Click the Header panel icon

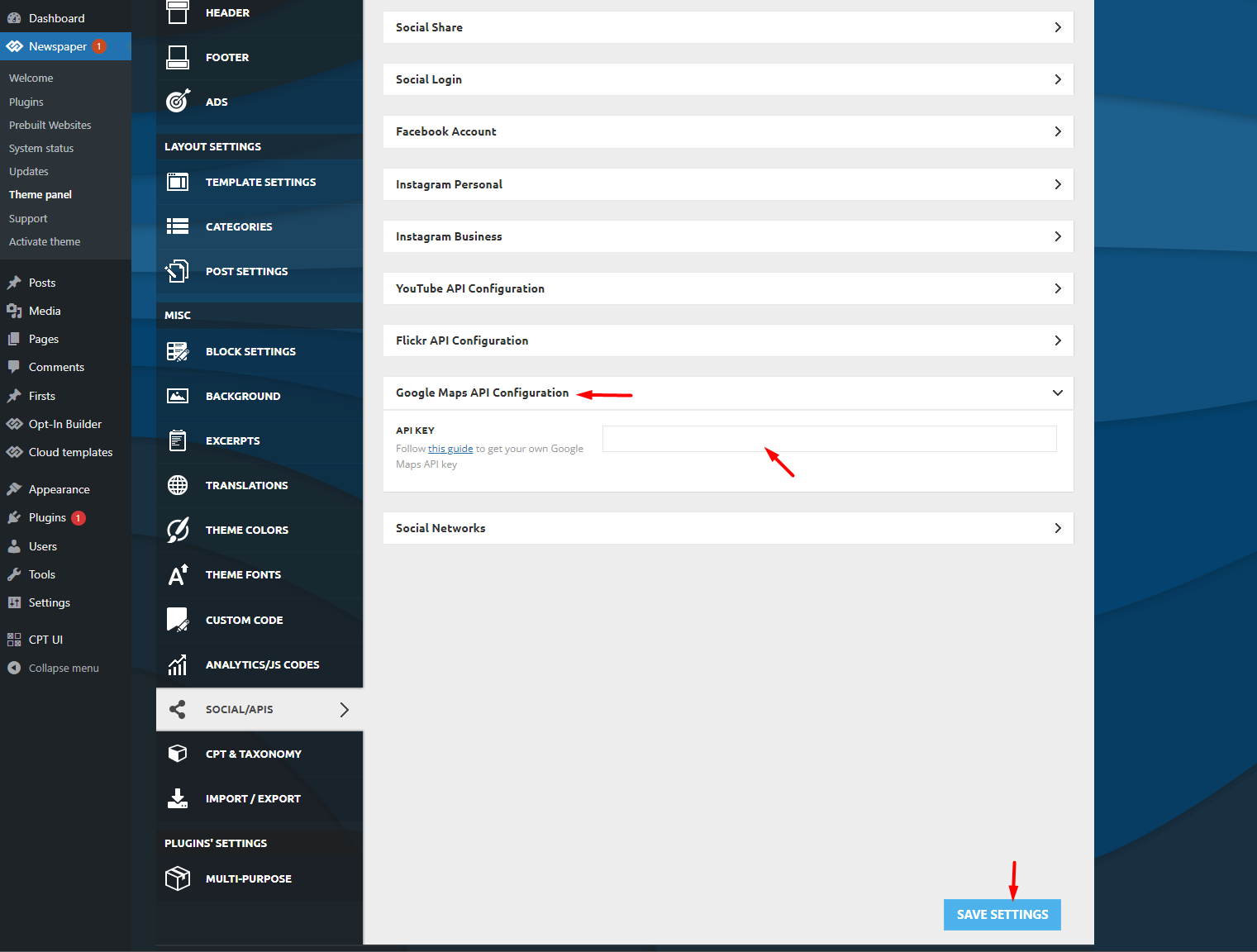point(178,12)
